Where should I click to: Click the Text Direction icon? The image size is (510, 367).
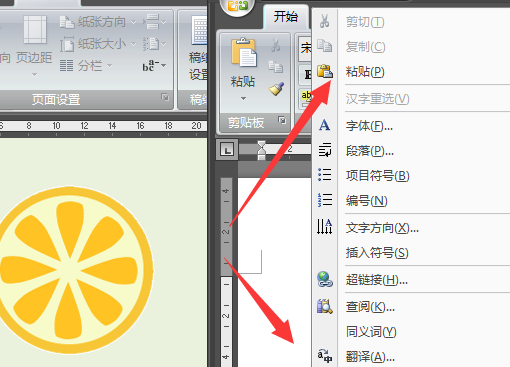coord(324,227)
